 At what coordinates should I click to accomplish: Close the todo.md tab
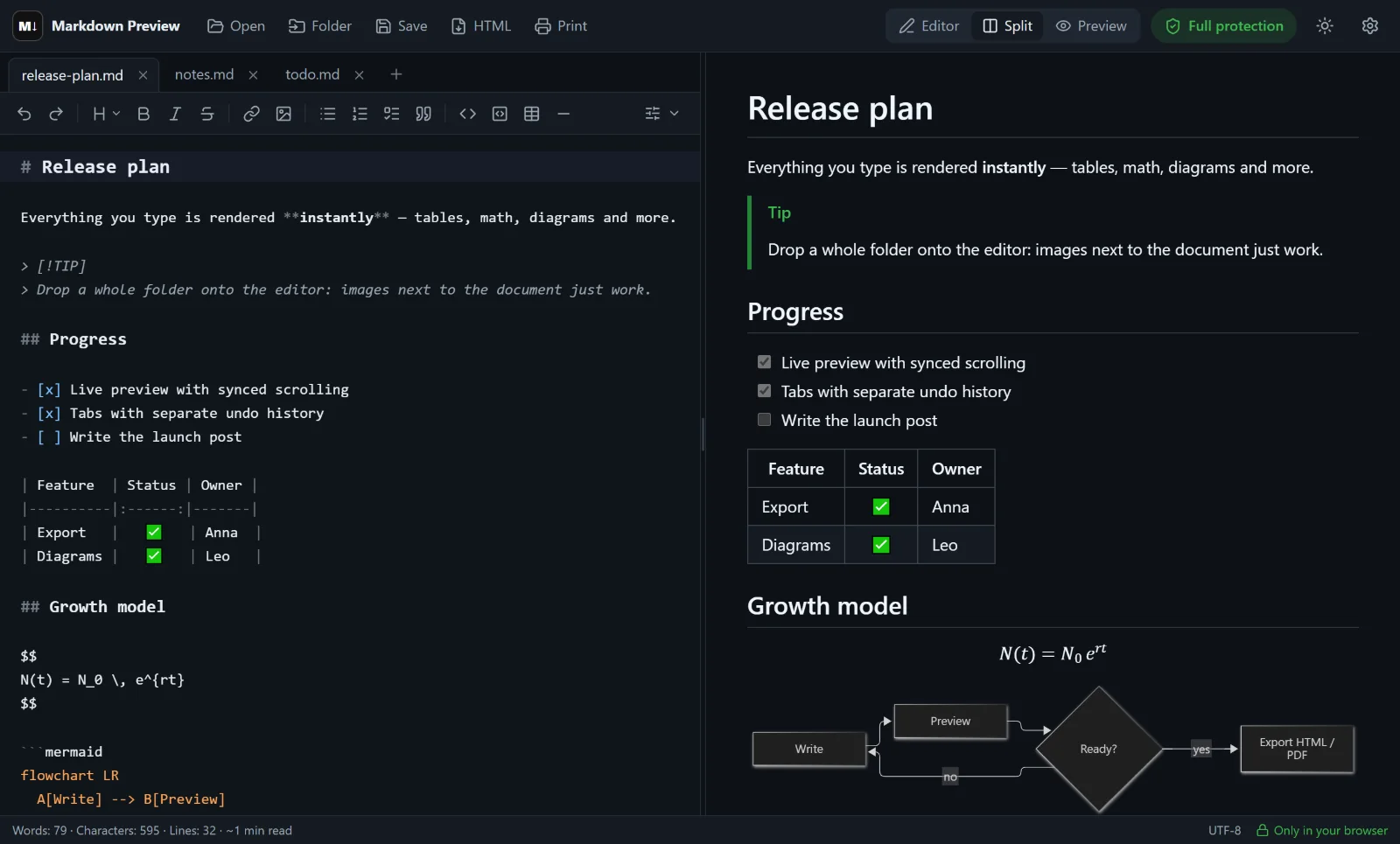(x=359, y=75)
